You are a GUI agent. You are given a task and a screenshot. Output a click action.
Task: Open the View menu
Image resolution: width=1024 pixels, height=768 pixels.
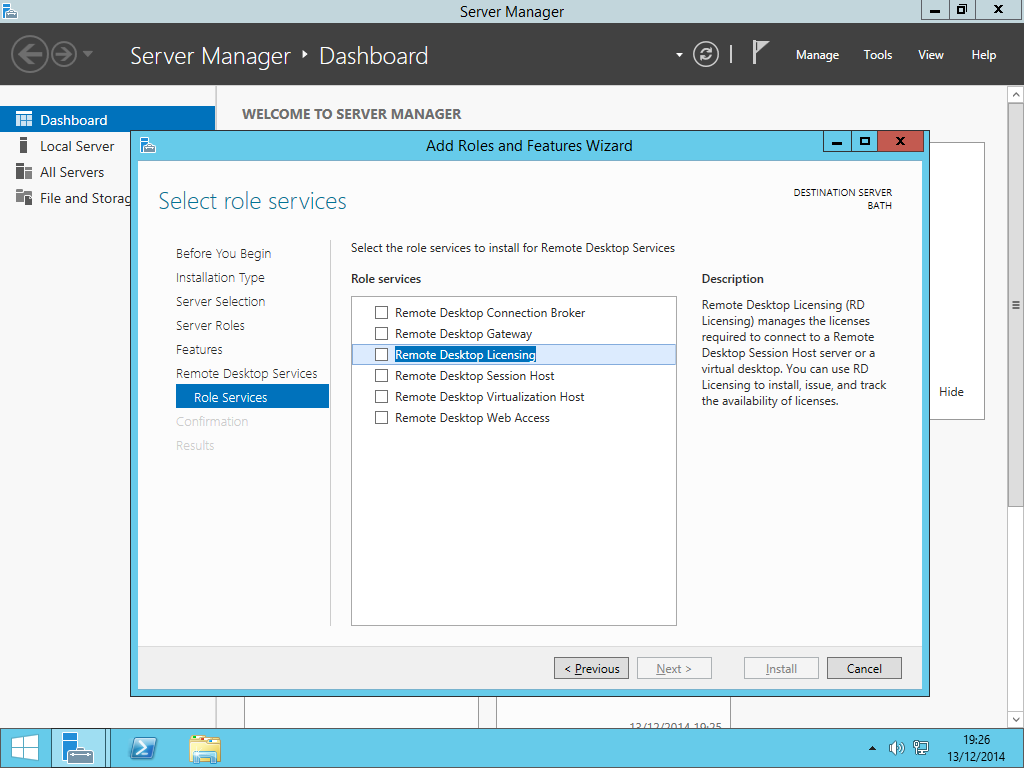tap(931, 55)
